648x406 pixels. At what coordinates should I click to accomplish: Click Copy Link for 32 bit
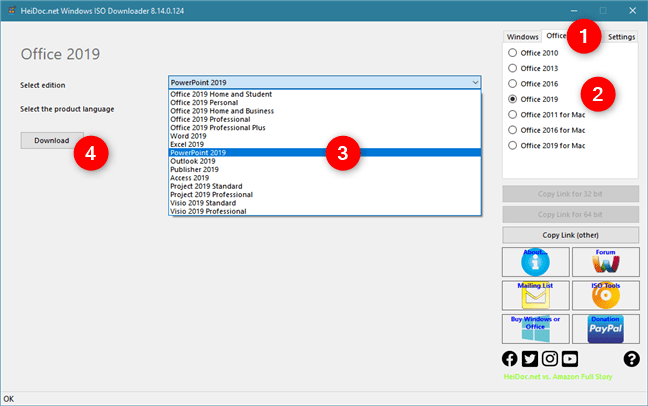tap(570, 193)
